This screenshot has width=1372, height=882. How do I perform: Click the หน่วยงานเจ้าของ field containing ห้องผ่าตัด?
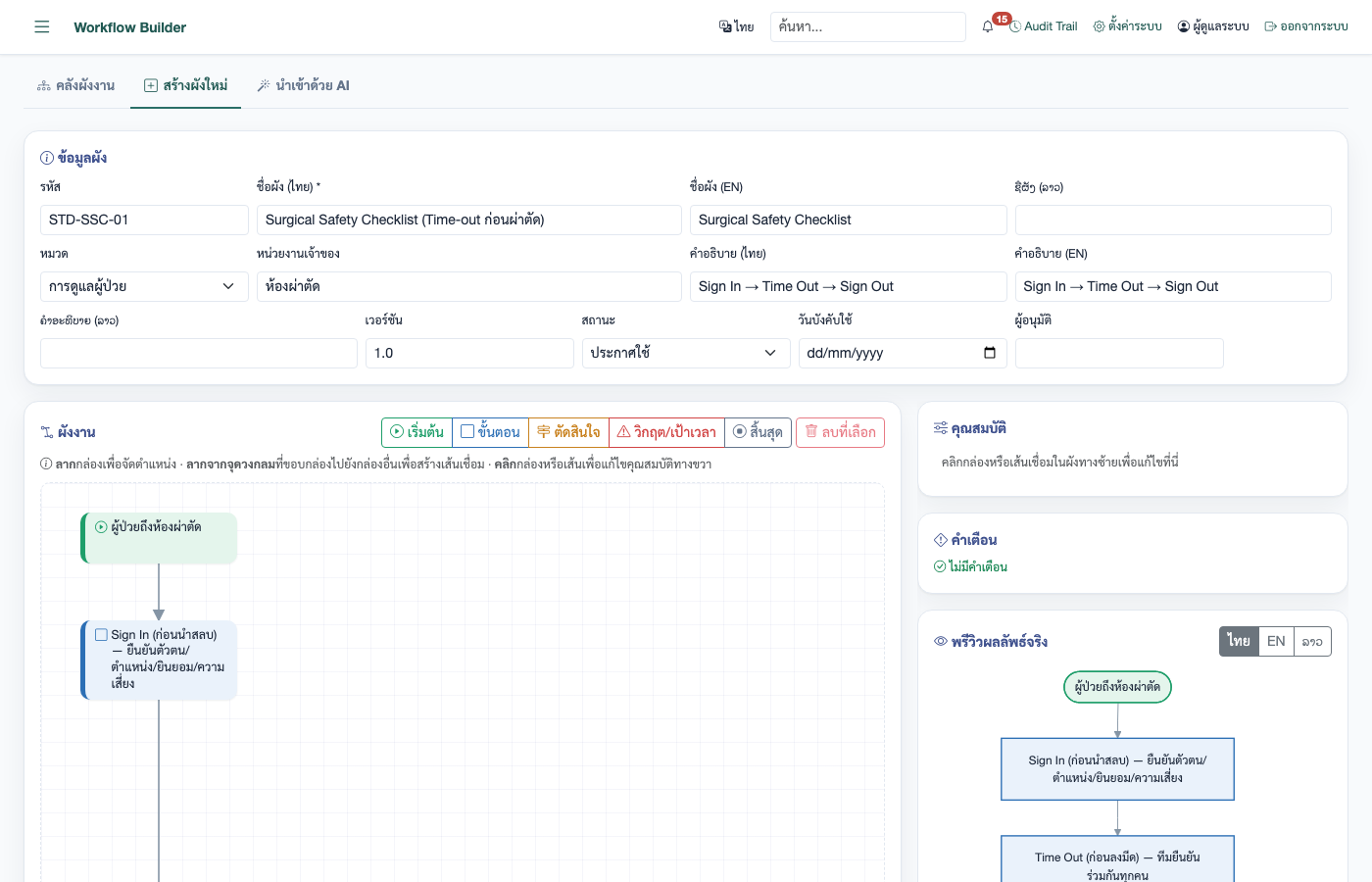[469, 286]
